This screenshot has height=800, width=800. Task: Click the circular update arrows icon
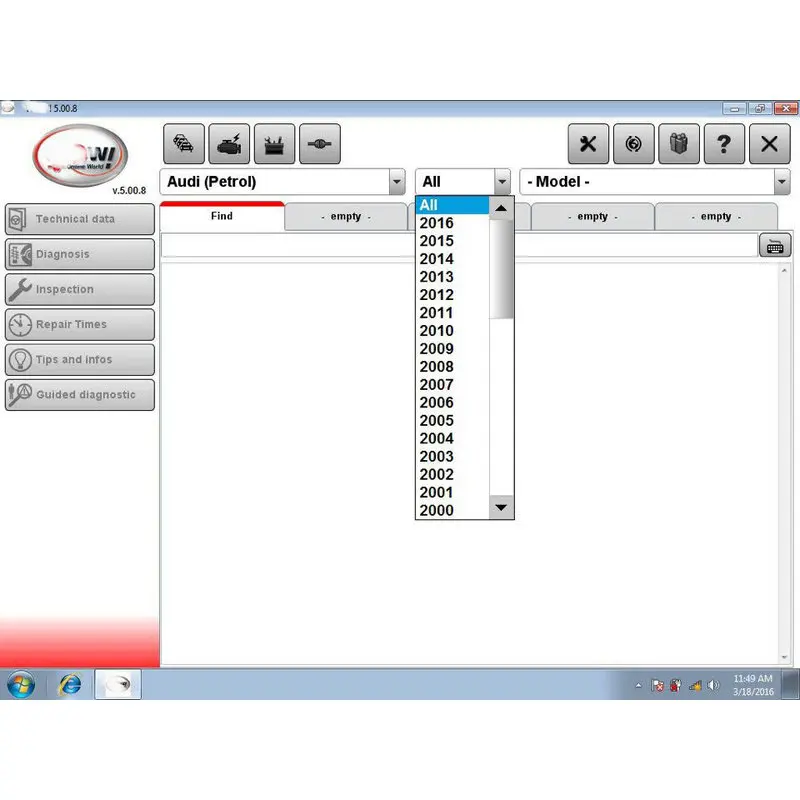pos(634,144)
